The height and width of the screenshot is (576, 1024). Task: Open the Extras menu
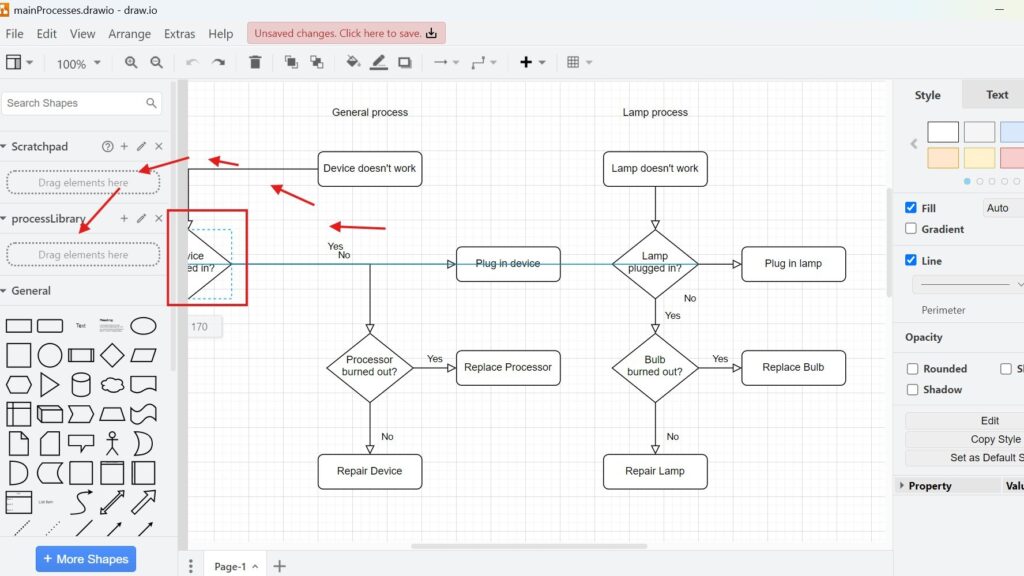pyautogui.click(x=179, y=33)
